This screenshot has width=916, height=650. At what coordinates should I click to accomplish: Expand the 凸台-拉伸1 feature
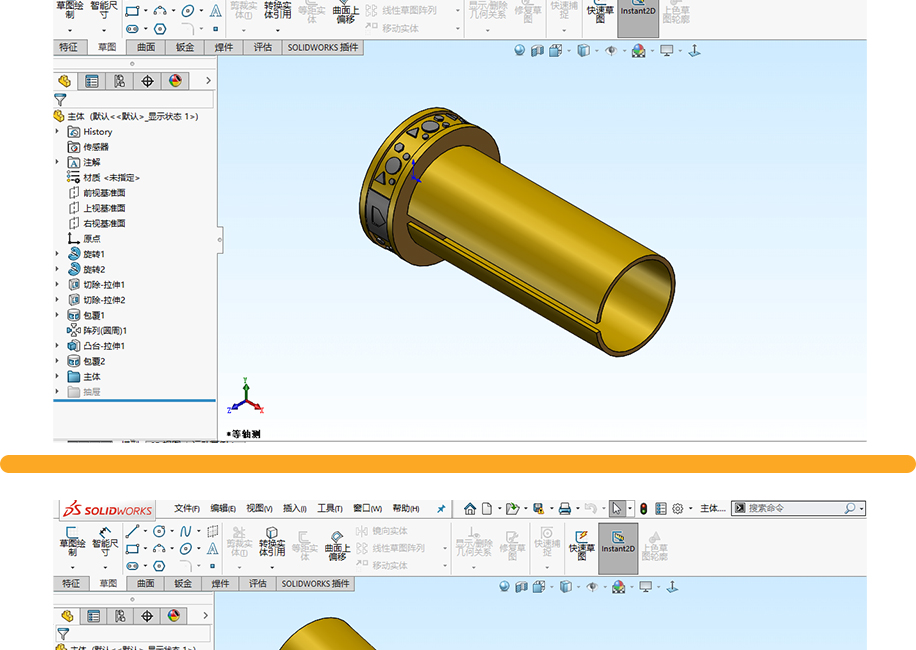click(x=57, y=345)
